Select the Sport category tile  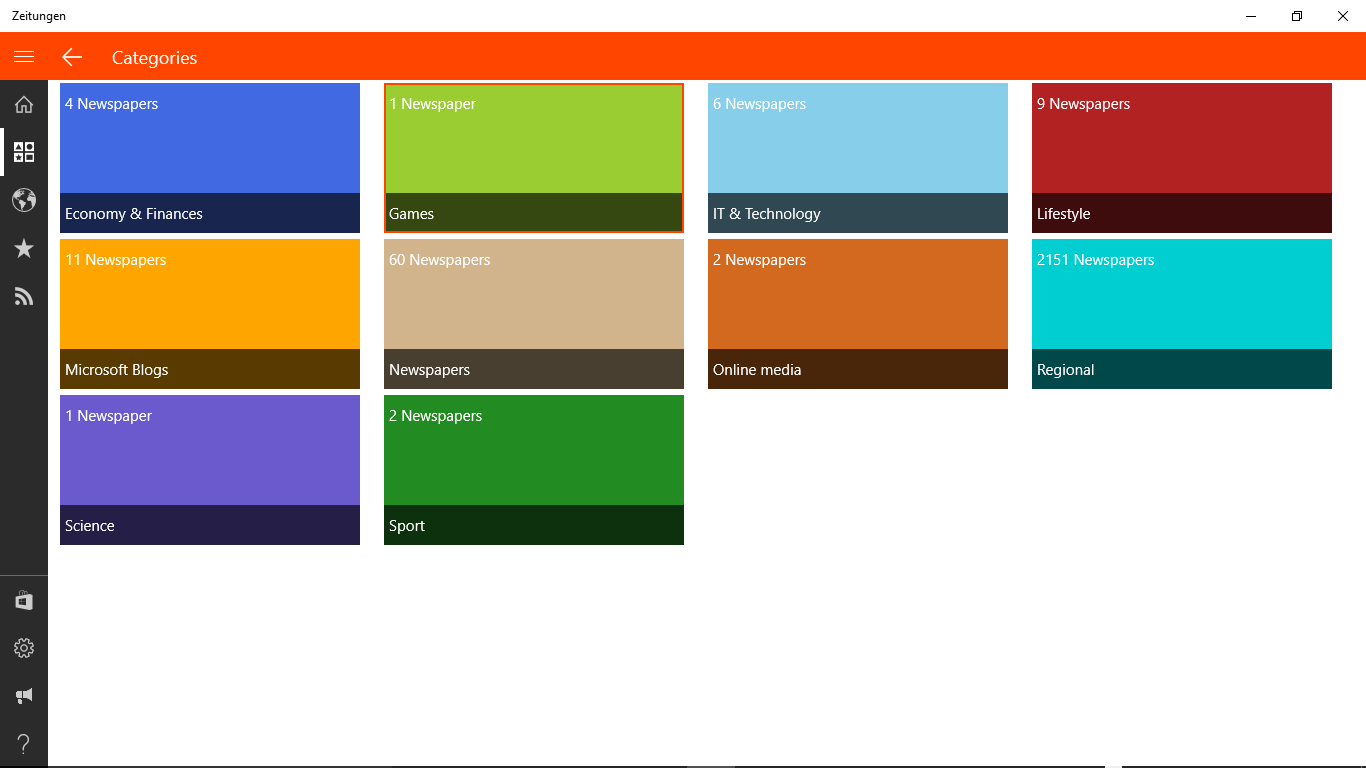(x=533, y=469)
